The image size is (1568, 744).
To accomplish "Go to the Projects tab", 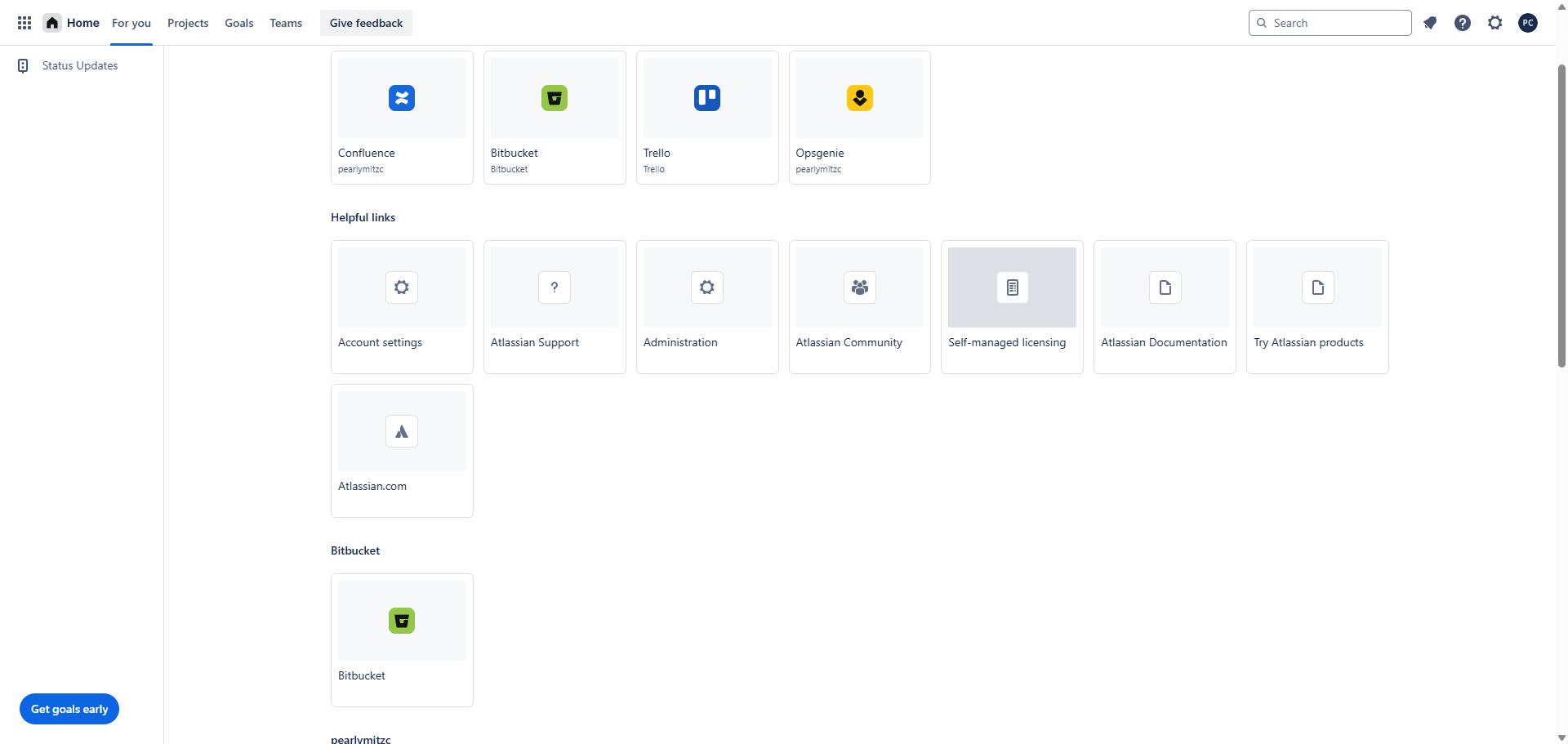I will pyautogui.click(x=188, y=23).
